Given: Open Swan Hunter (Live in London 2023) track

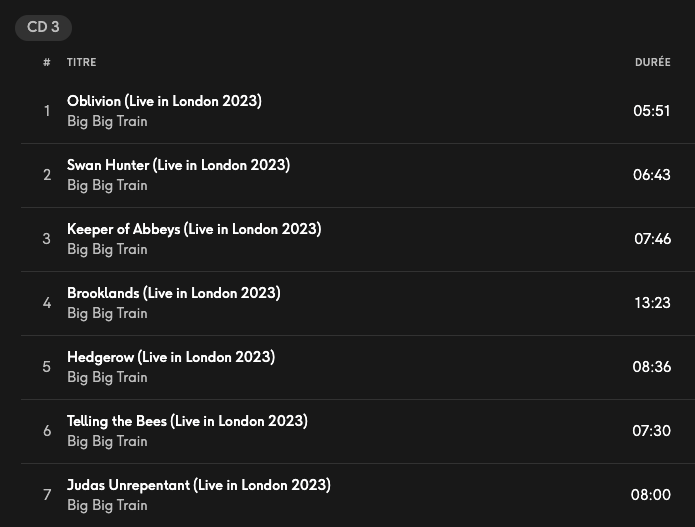Looking at the screenshot, I should point(178,165).
